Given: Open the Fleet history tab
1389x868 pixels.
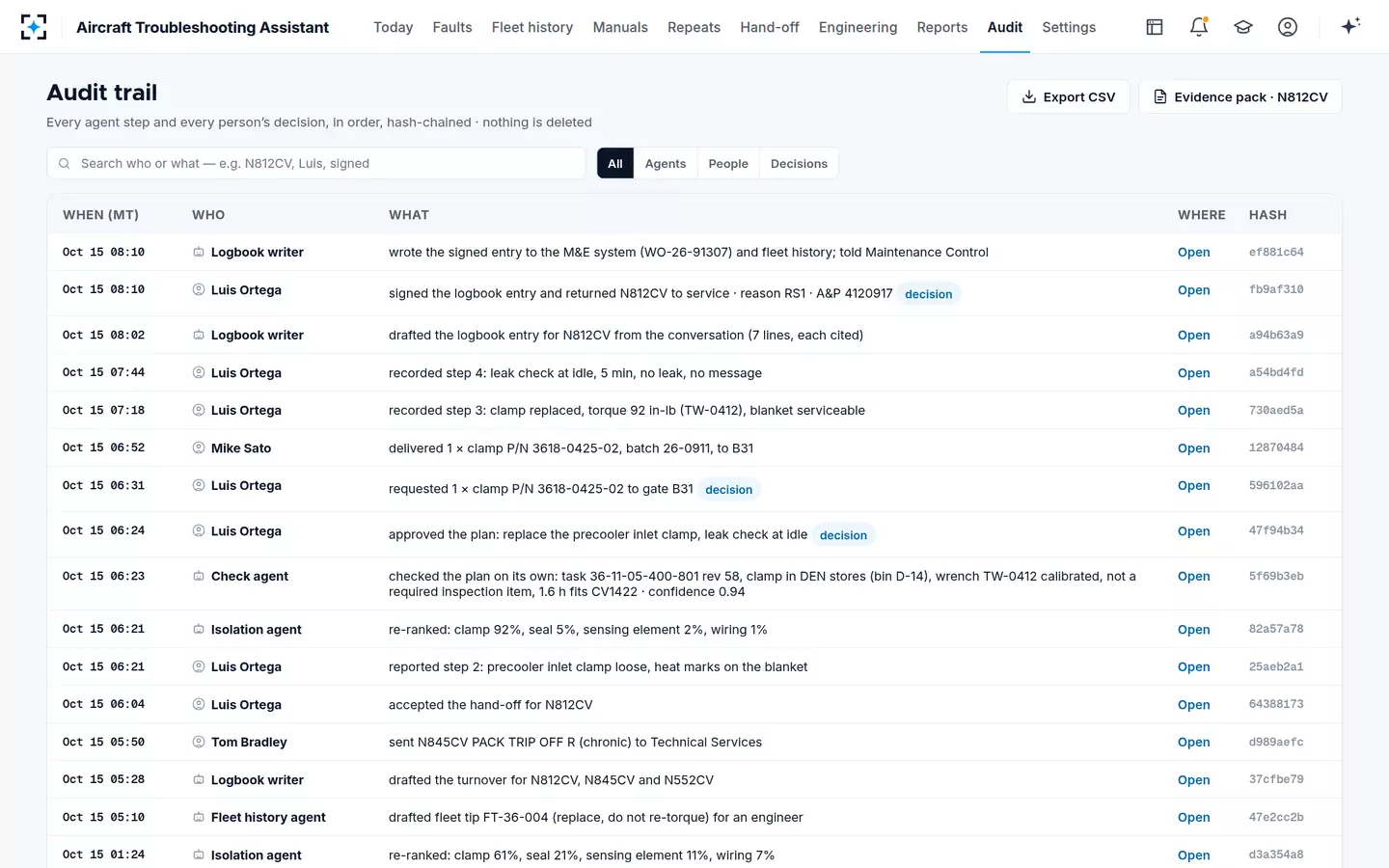Looking at the screenshot, I should [x=532, y=27].
